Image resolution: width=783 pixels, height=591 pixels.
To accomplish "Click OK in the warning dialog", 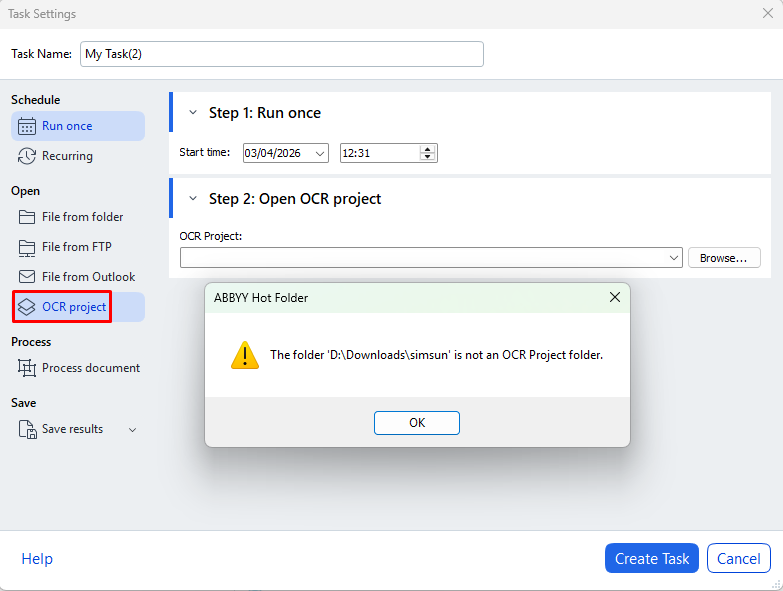I will tap(417, 423).
